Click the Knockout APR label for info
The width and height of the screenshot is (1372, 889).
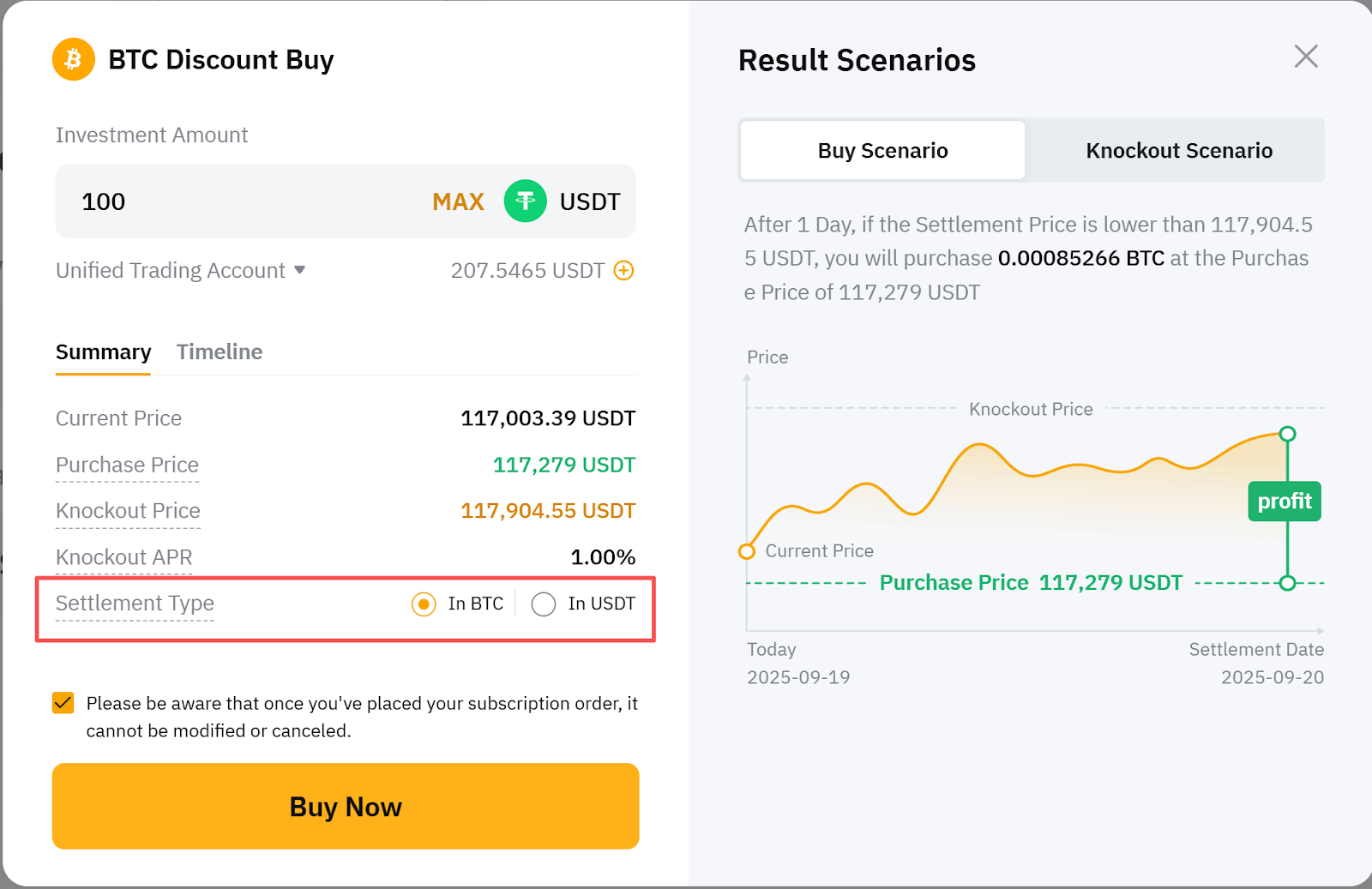pos(124,557)
